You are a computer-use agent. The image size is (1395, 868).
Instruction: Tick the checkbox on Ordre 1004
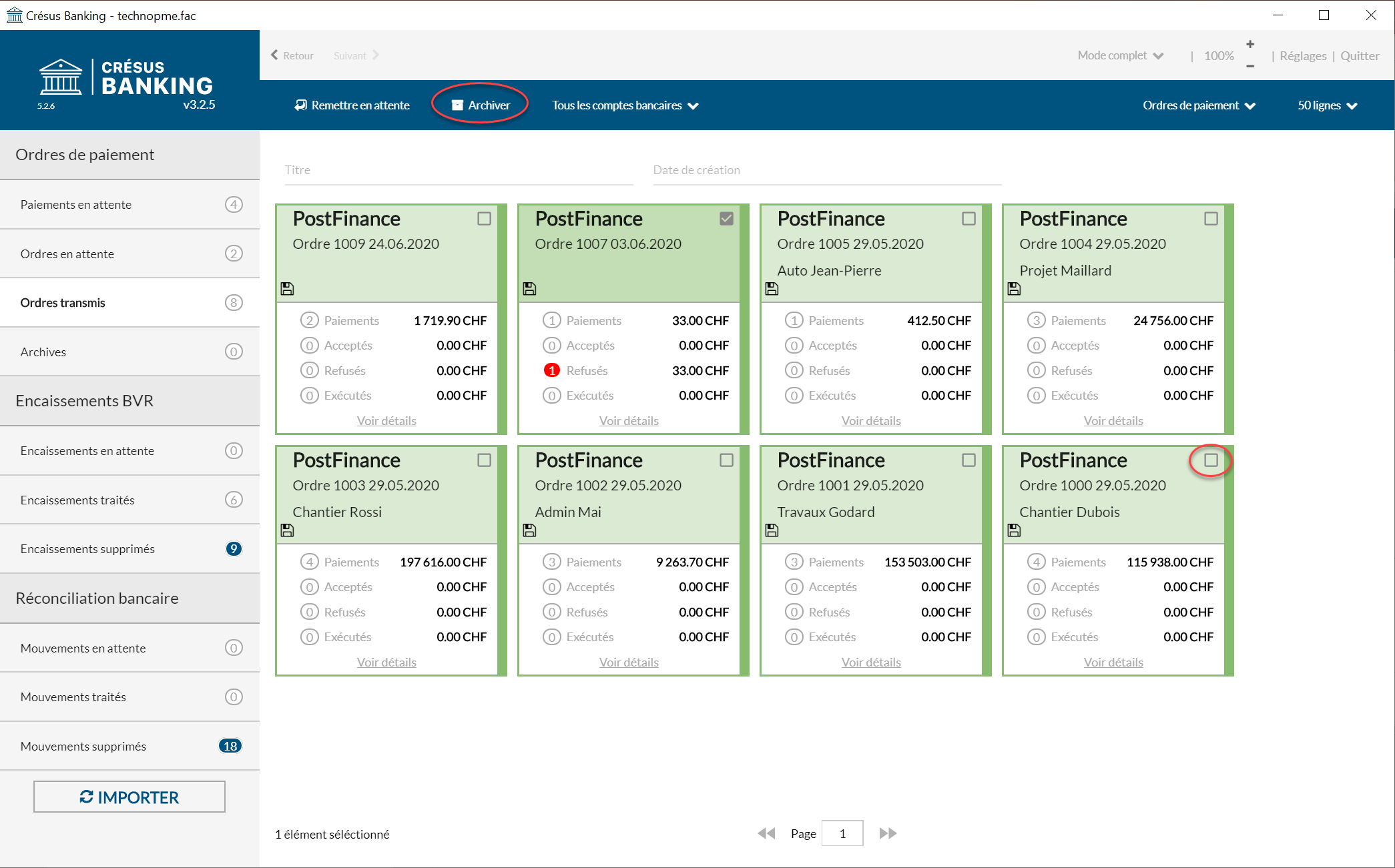1211,219
